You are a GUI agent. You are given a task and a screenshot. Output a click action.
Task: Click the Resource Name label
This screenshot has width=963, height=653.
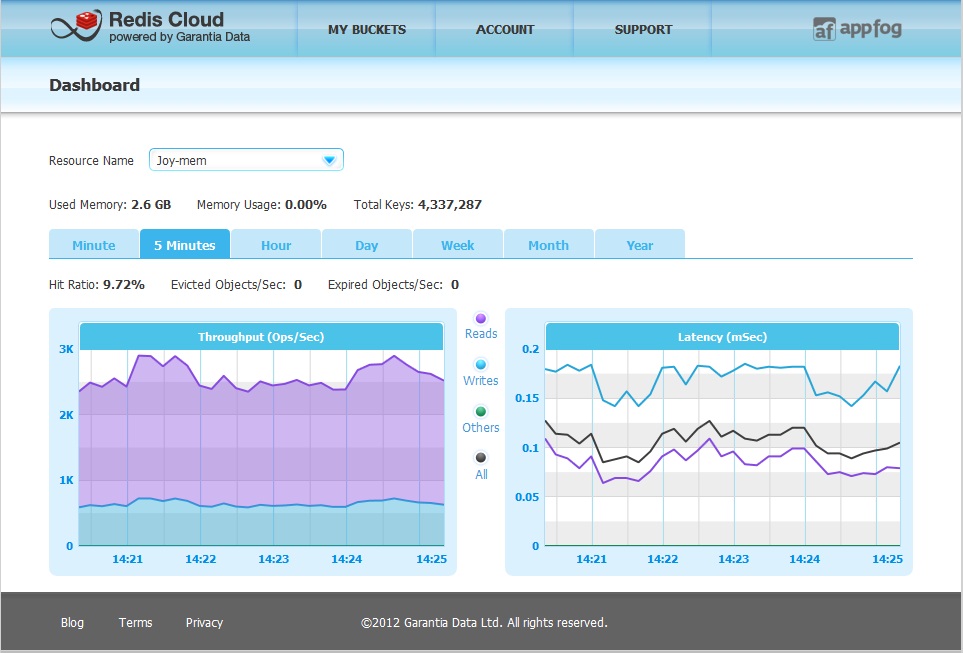(x=92, y=160)
